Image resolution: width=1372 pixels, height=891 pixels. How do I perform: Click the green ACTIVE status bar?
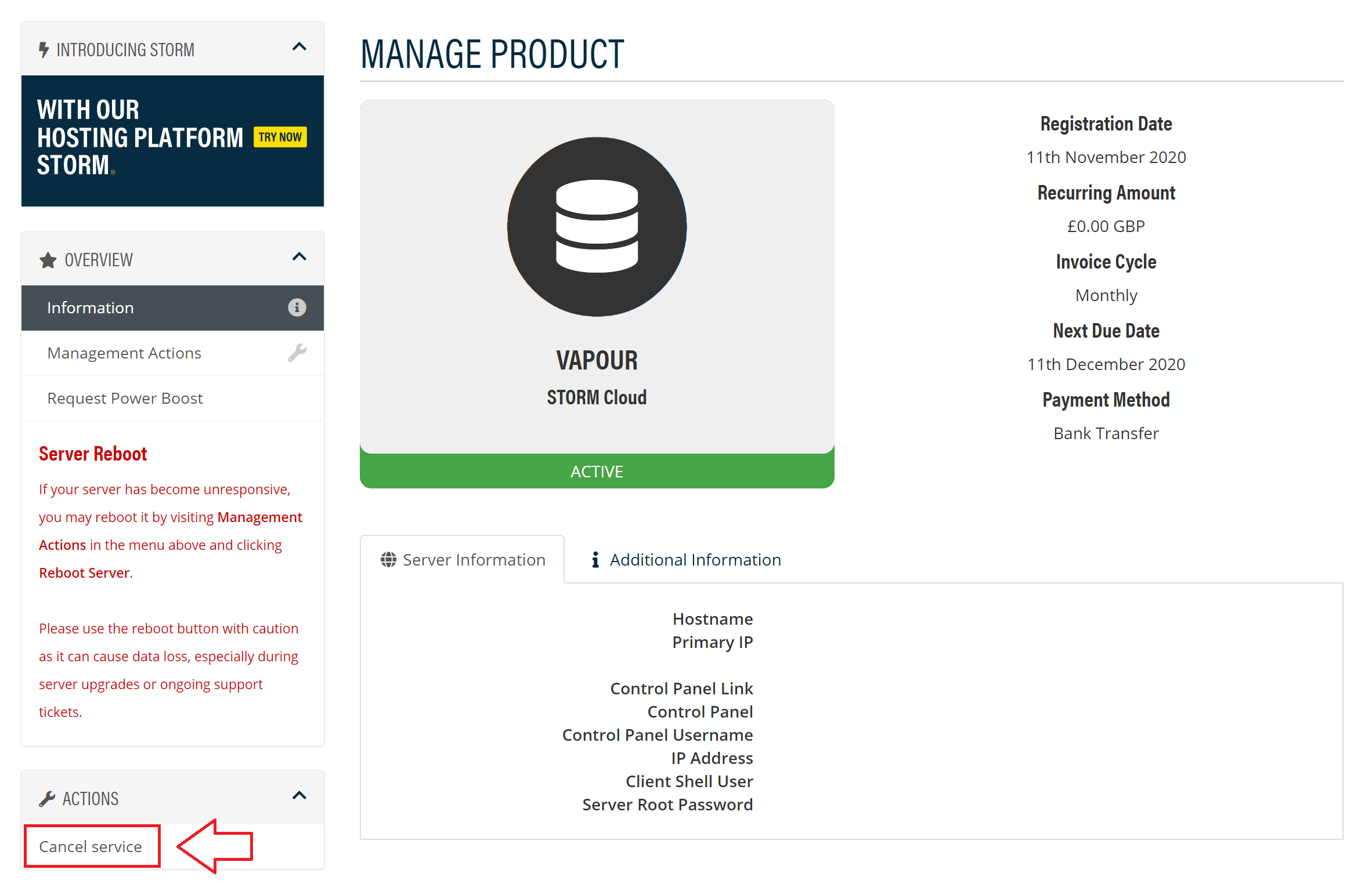coord(597,472)
